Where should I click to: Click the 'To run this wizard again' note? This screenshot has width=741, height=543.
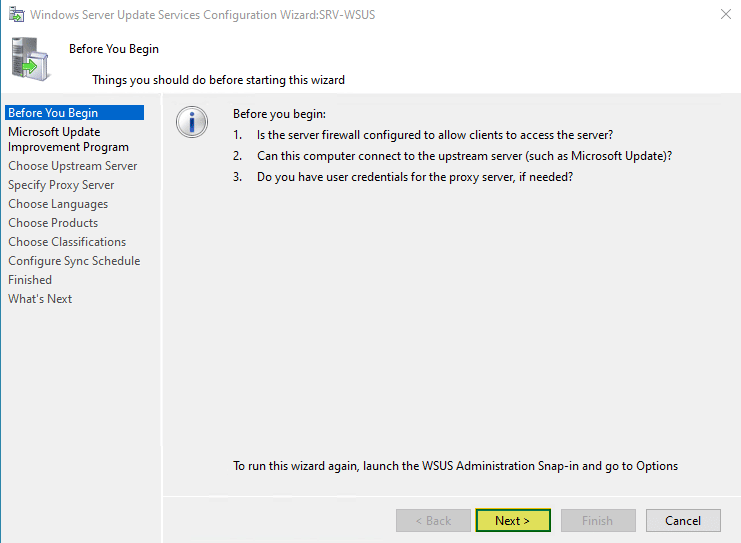[x=455, y=466]
